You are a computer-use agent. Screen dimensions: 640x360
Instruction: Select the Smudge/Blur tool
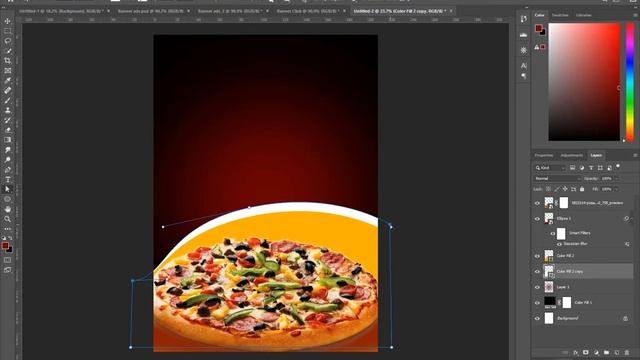[7, 150]
